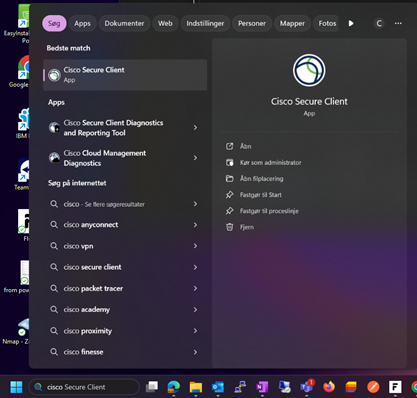Click the taskbar search box
417x398 pixels.
point(84,387)
